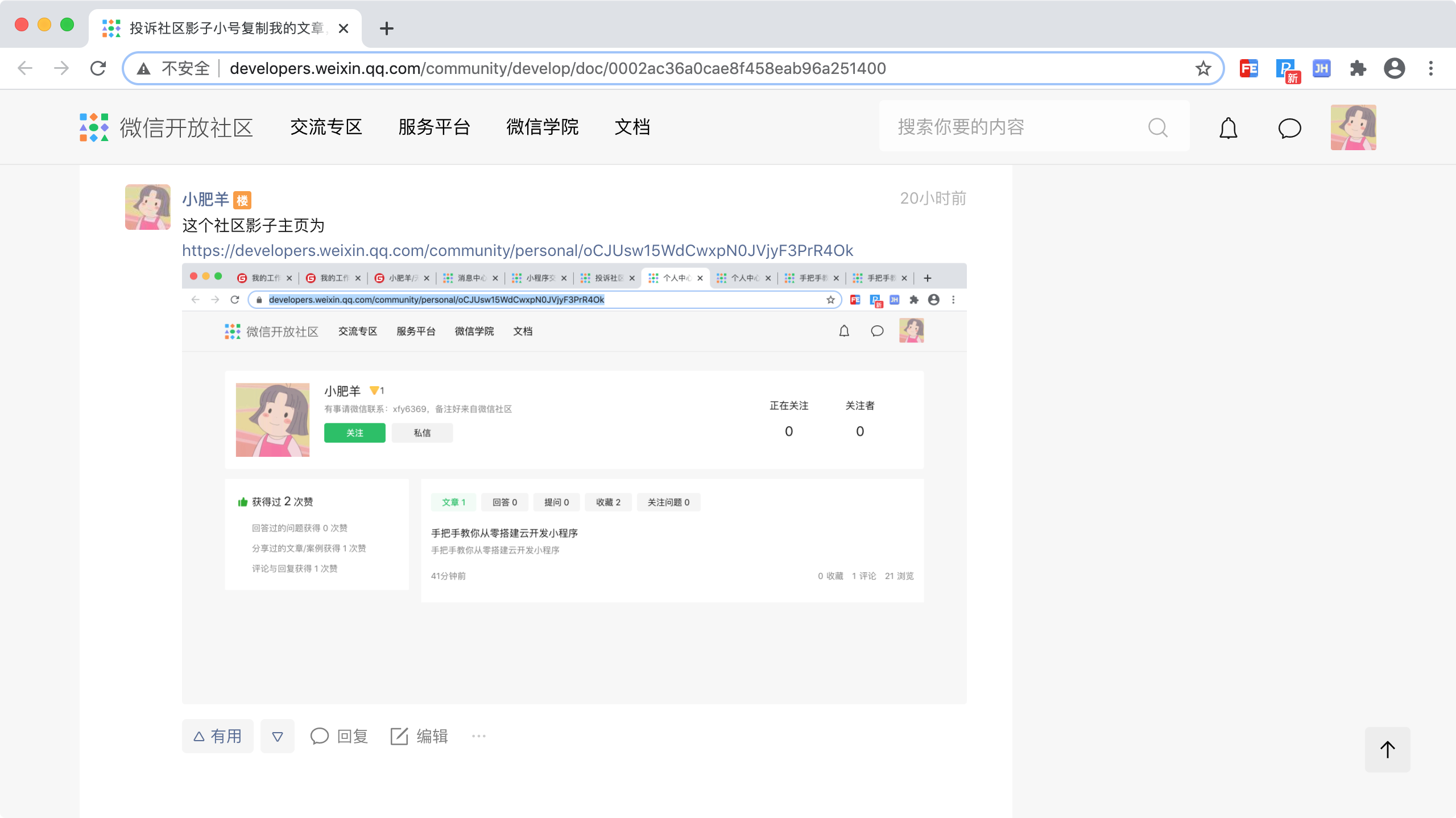This screenshot has height=818, width=1456.
Task: Open the comment's more options ellipsis
Action: (478, 736)
